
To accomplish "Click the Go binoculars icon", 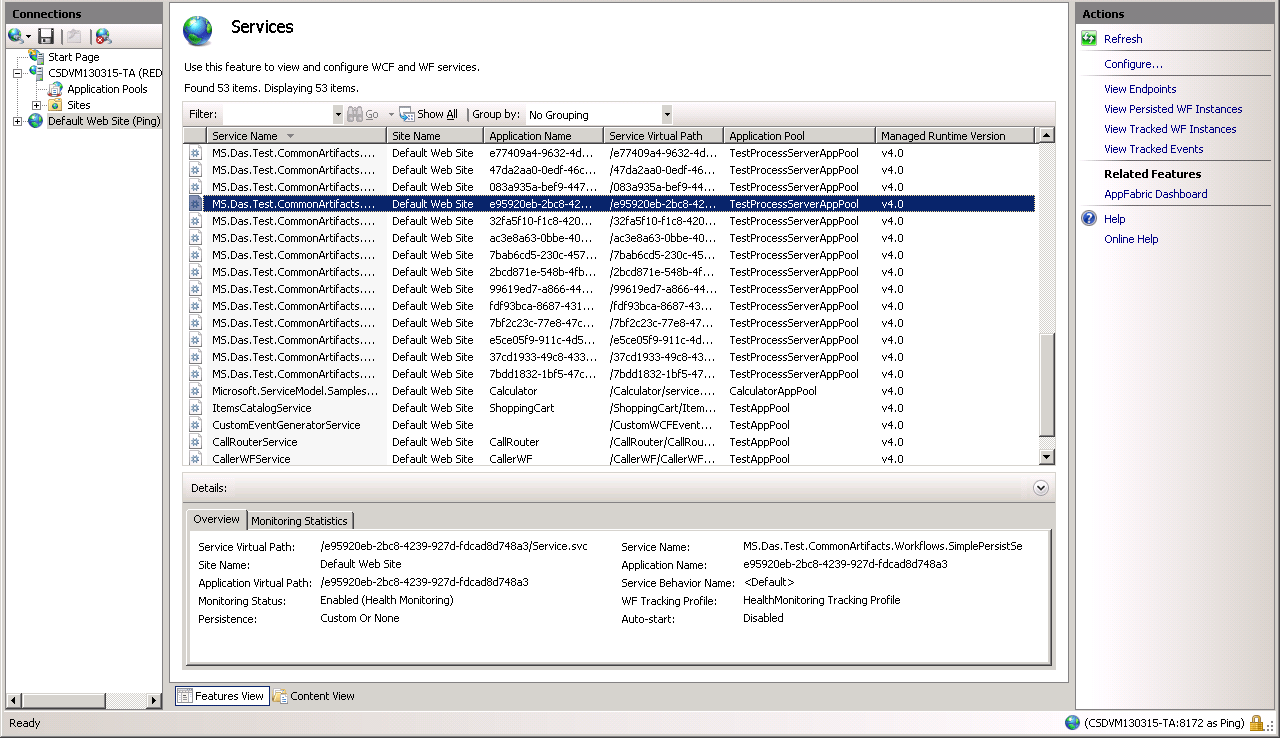I will [355, 114].
